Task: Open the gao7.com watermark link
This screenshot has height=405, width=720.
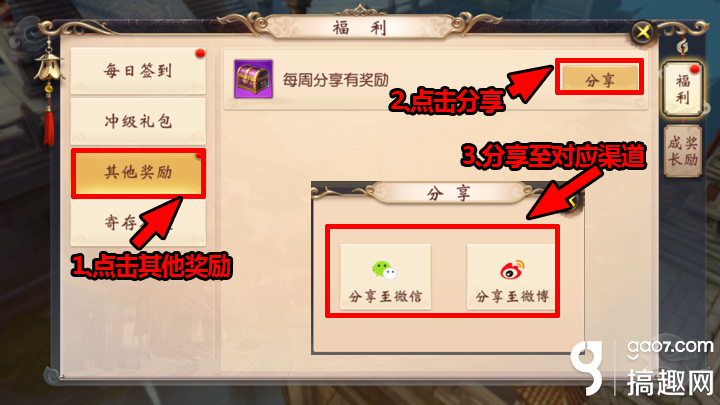Action: point(670,348)
